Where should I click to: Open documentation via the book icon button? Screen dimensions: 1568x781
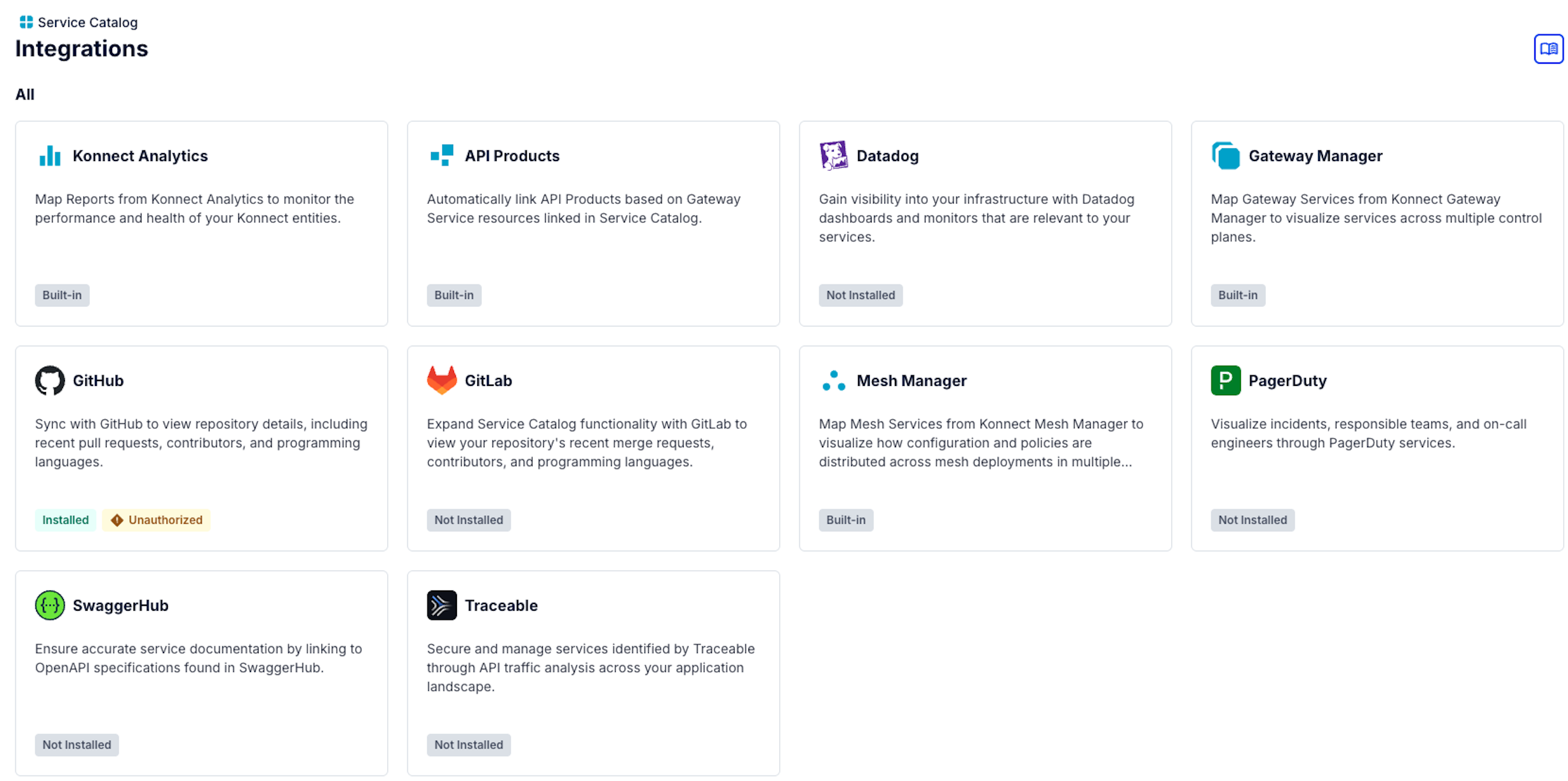1548,48
